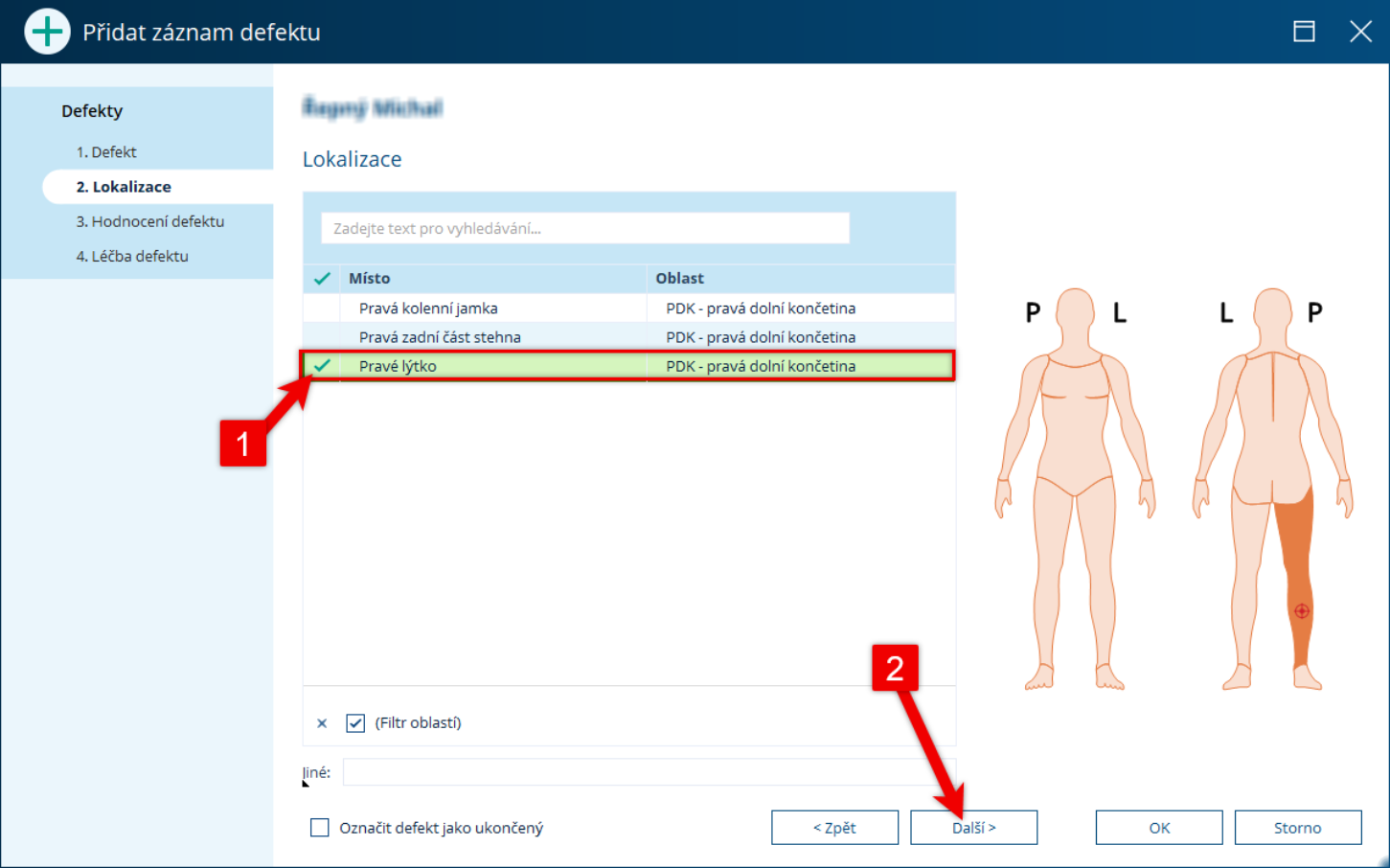1390x868 pixels.
Task: Uncheck the Filtr oblastí checkbox
Action: [x=355, y=723]
